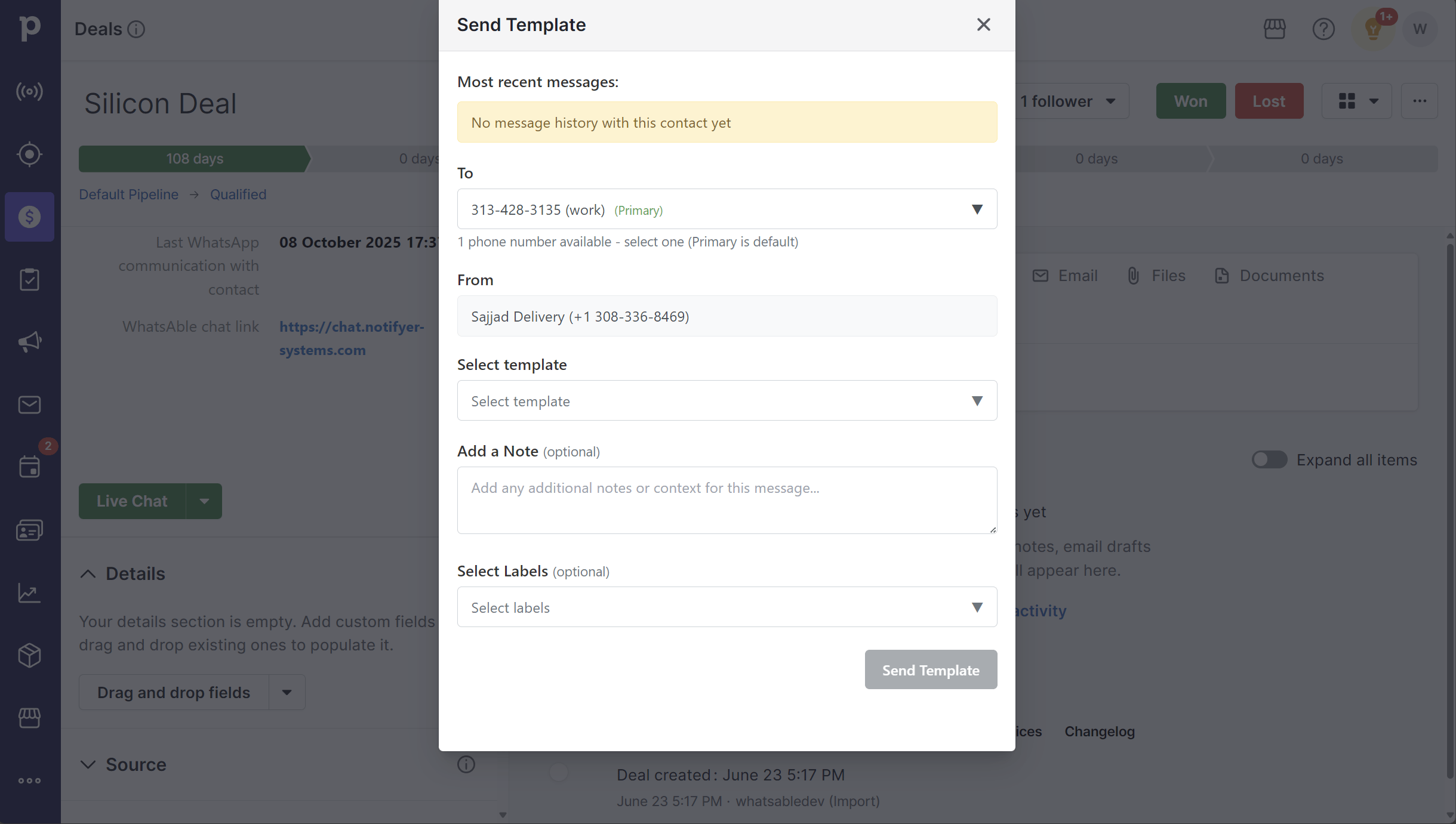Screen dimensions: 1456x824
Task: Open Contacts card icon in sidebar
Action: click(29, 530)
